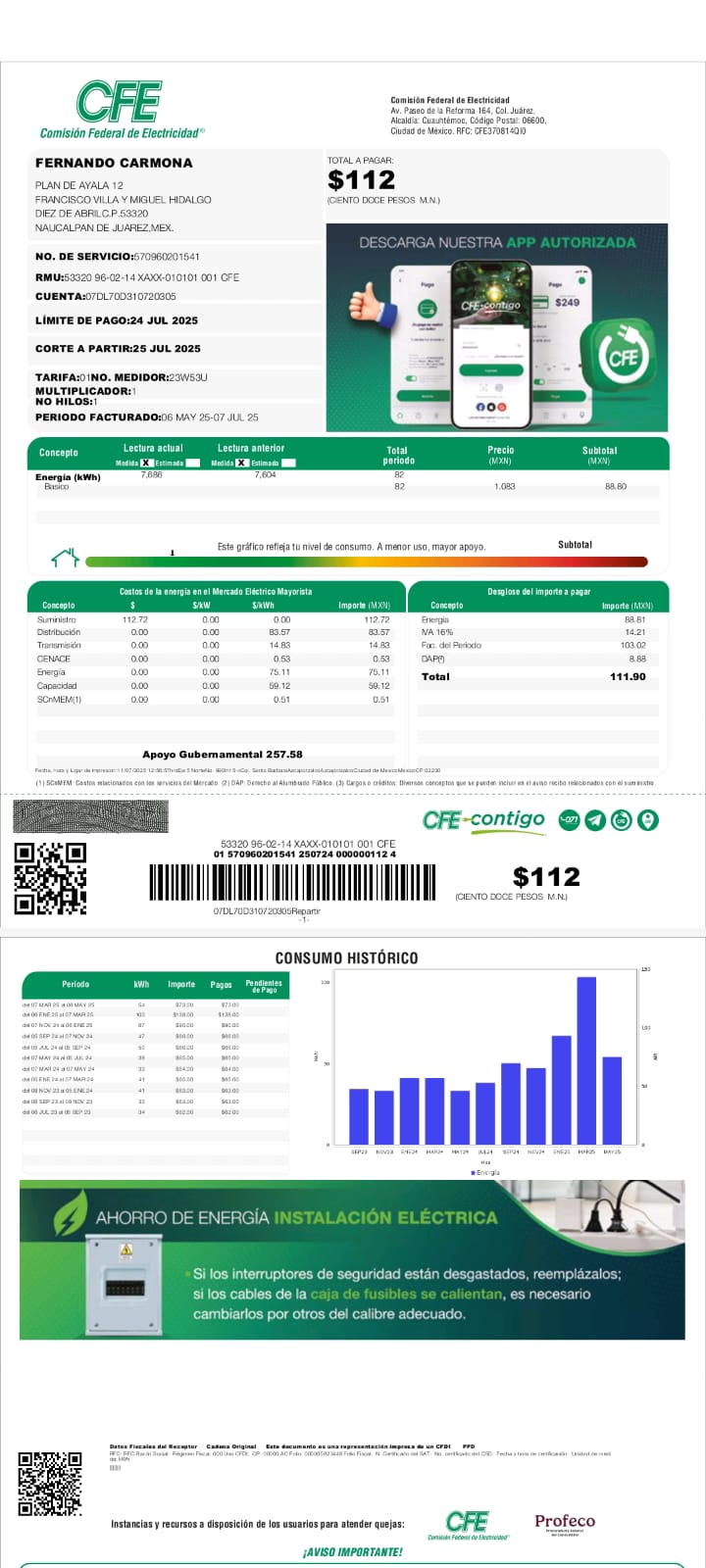Viewport: 706px width, 1568px height.
Task: Click the CFE logo at top left
Action: [x=120, y=108]
